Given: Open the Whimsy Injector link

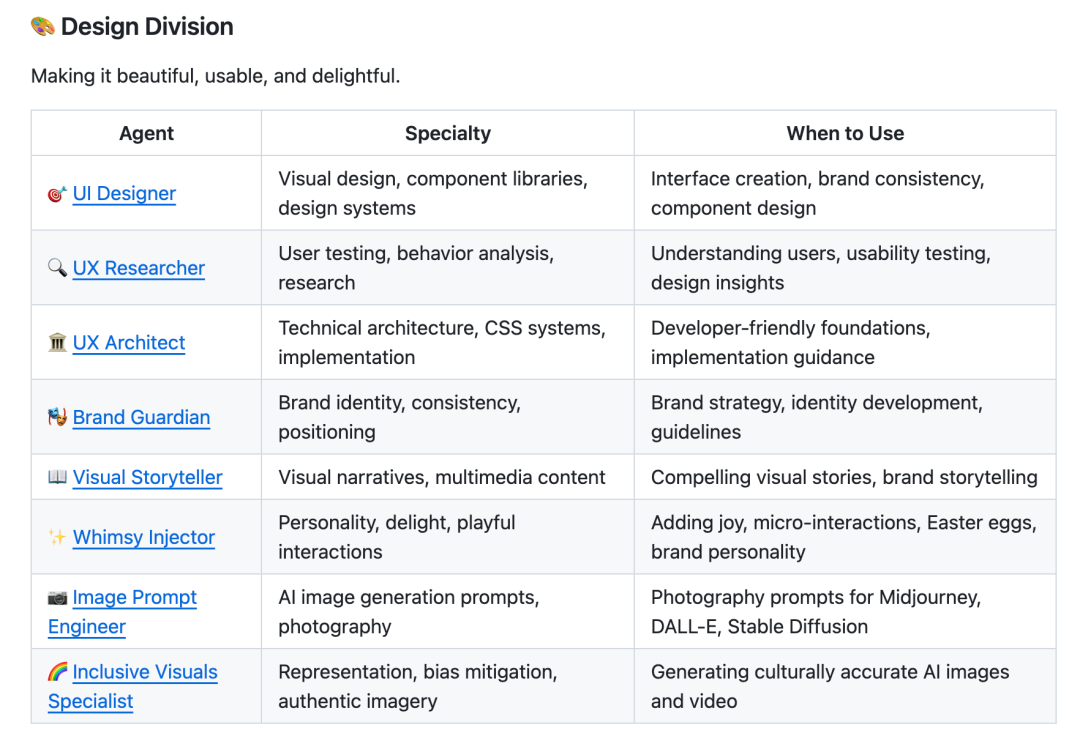Looking at the screenshot, I should point(144,538).
